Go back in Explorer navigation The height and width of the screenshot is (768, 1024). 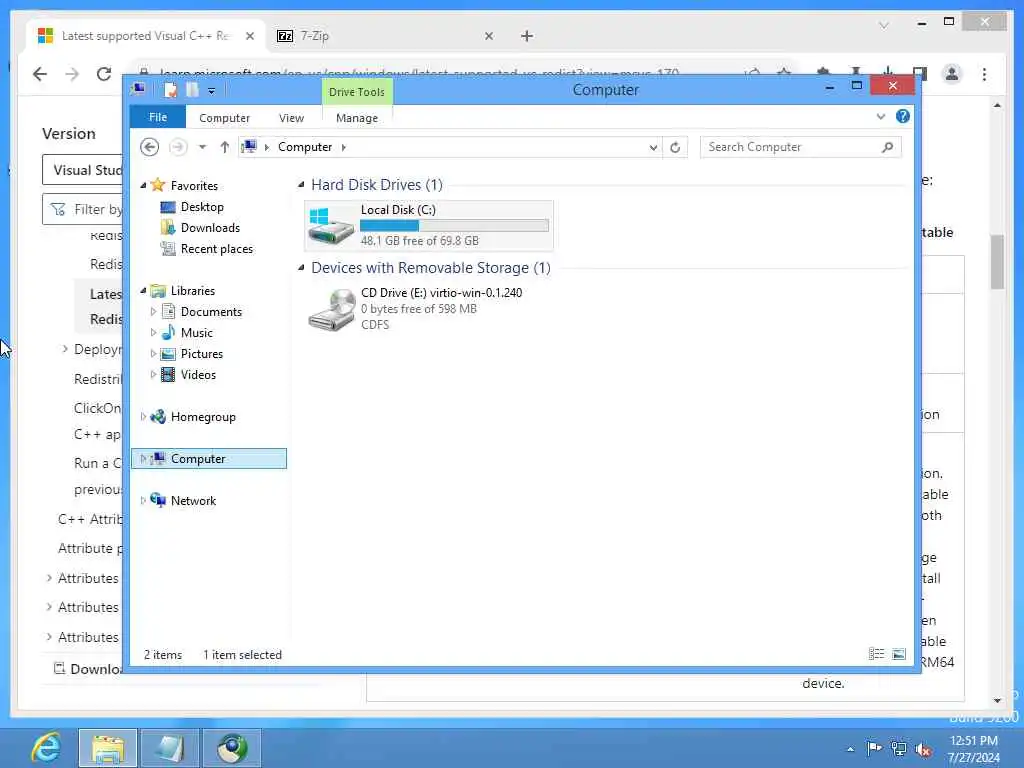[150, 147]
